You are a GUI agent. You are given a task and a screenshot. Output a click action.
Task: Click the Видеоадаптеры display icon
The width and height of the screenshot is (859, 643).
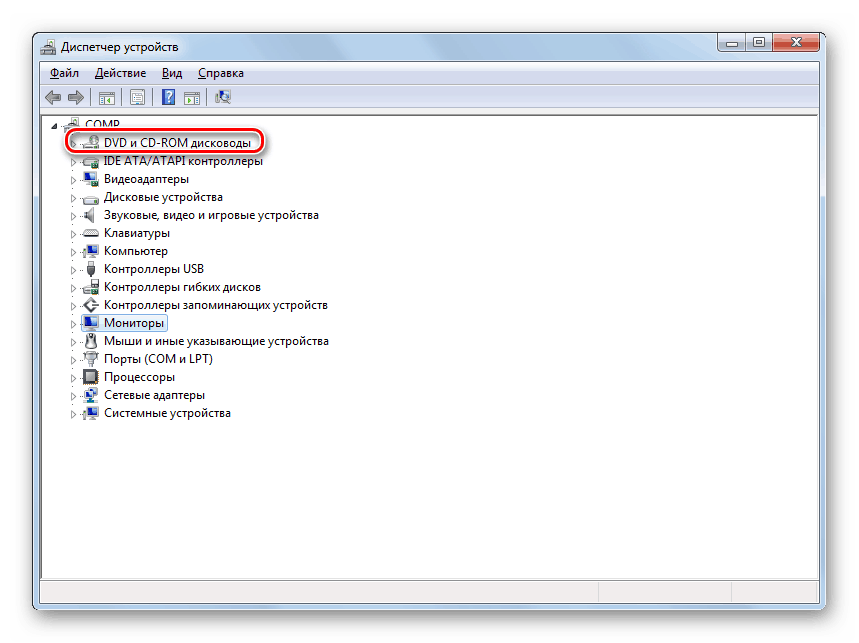pos(90,179)
